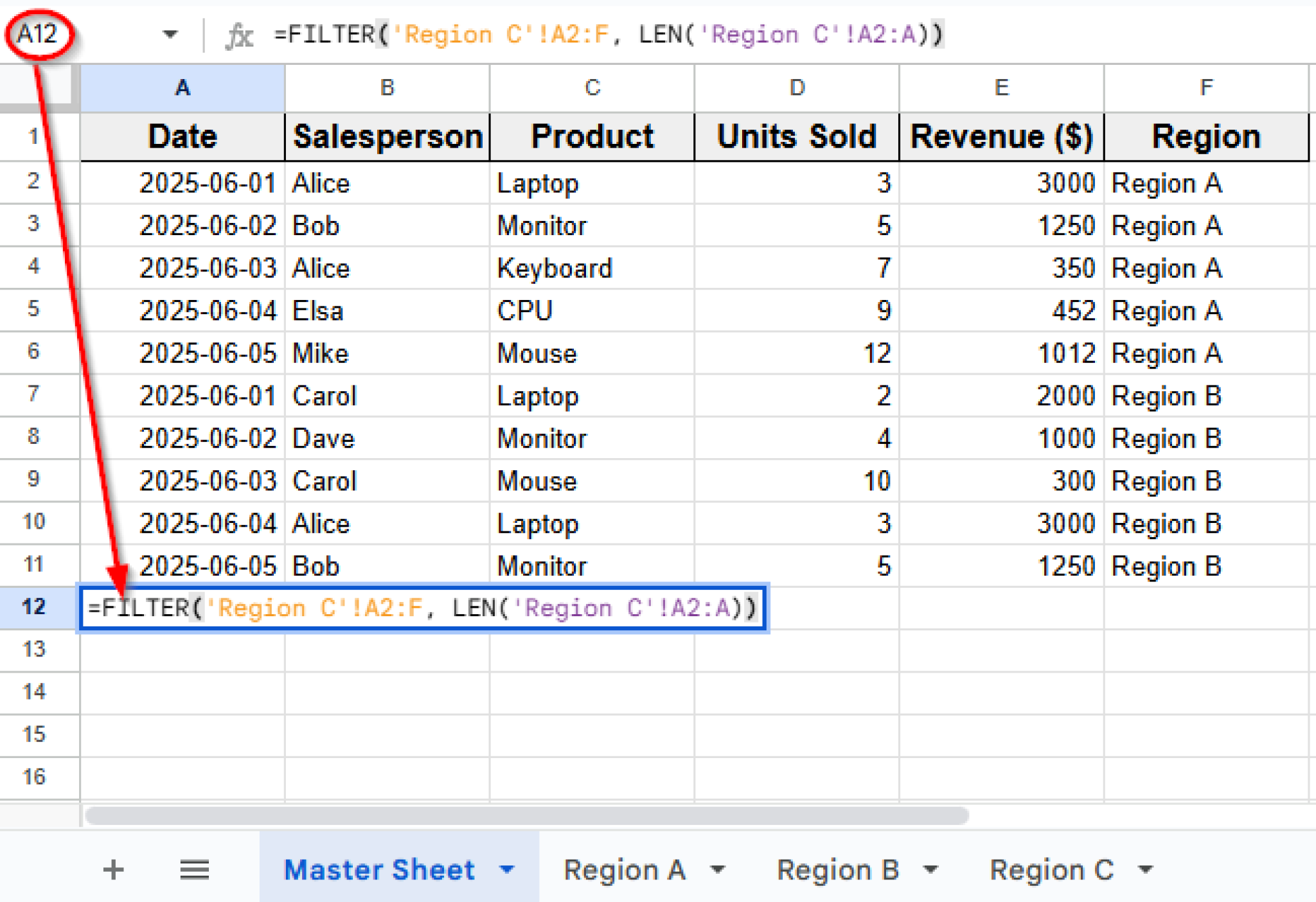Switch to the Region B sheet tab
The width and height of the screenshot is (1316, 902).
837,870
